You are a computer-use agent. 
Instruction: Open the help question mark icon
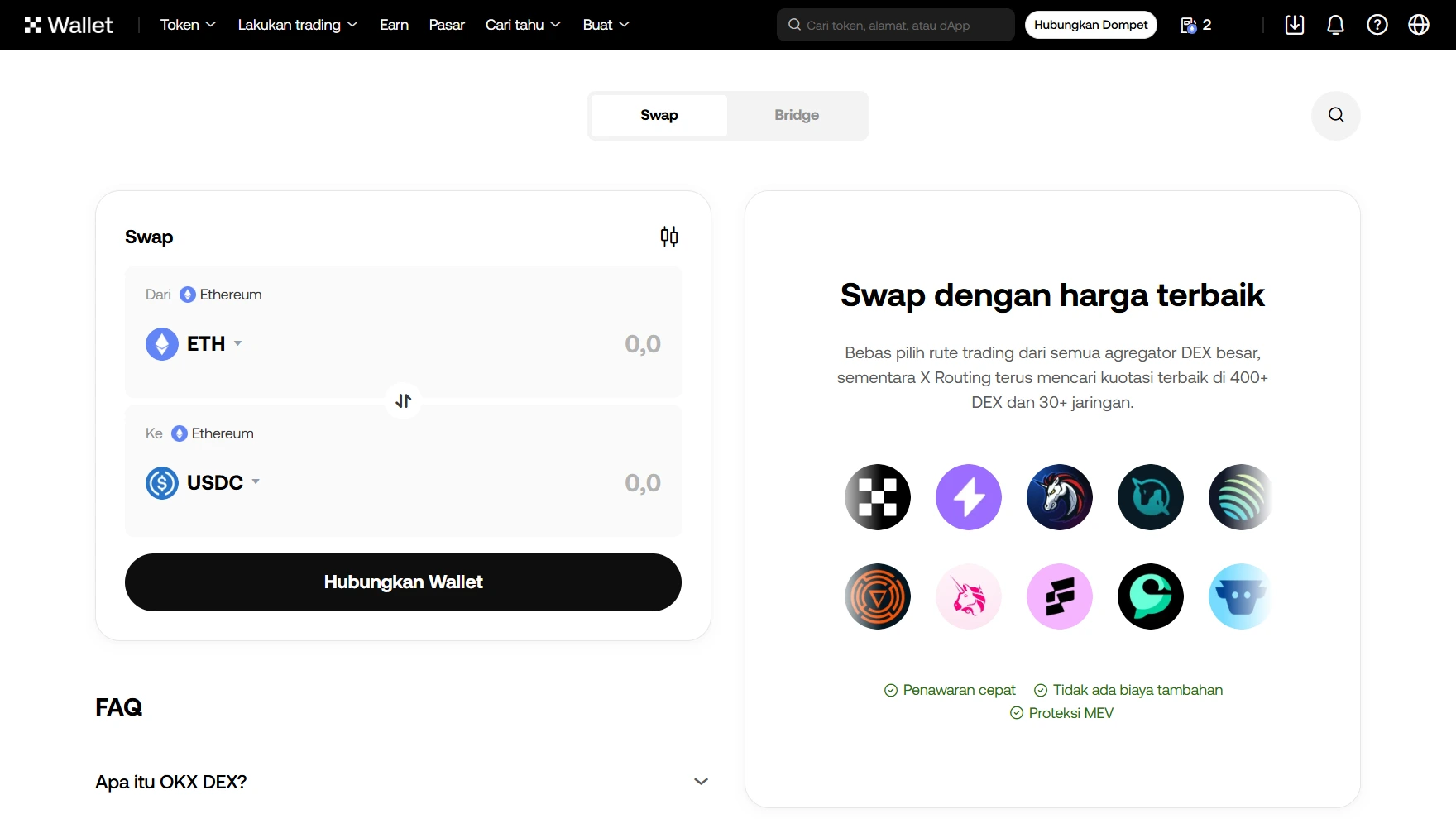click(x=1377, y=25)
